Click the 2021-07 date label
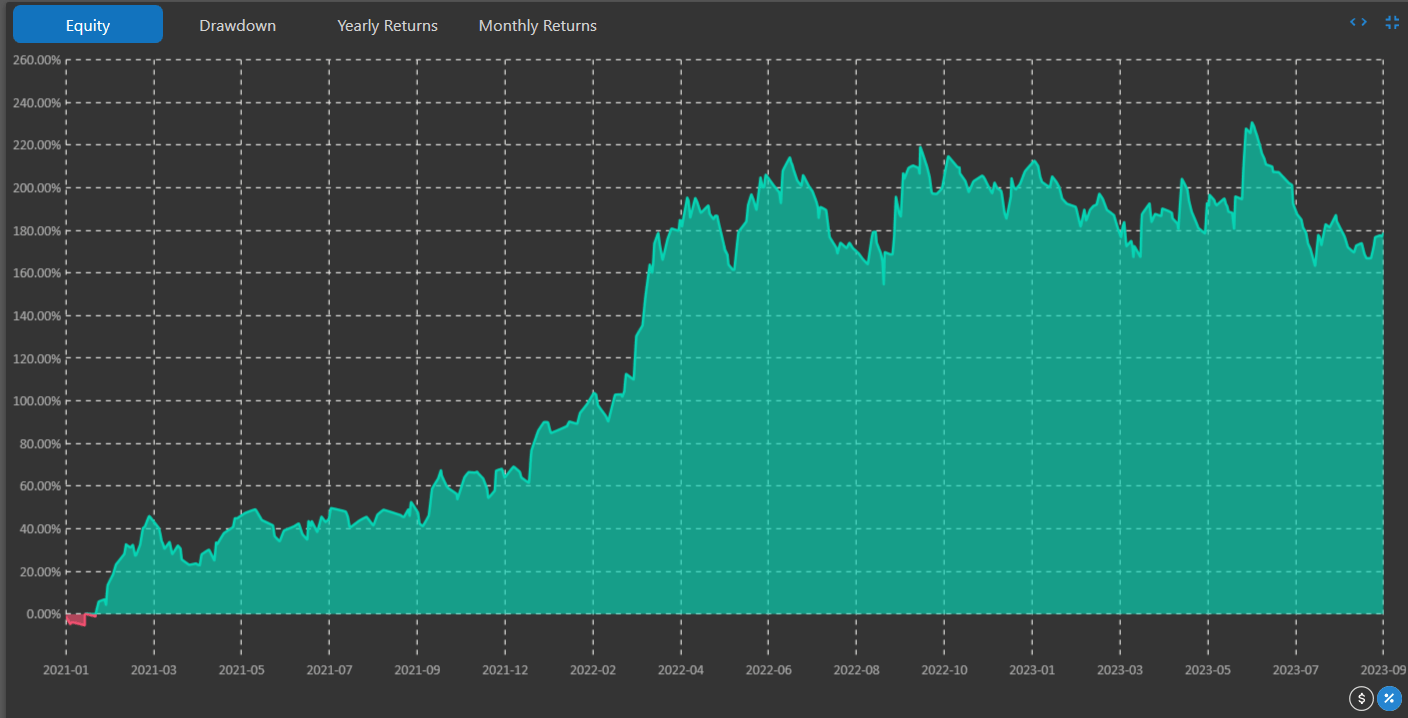The height and width of the screenshot is (718, 1408). (330, 669)
